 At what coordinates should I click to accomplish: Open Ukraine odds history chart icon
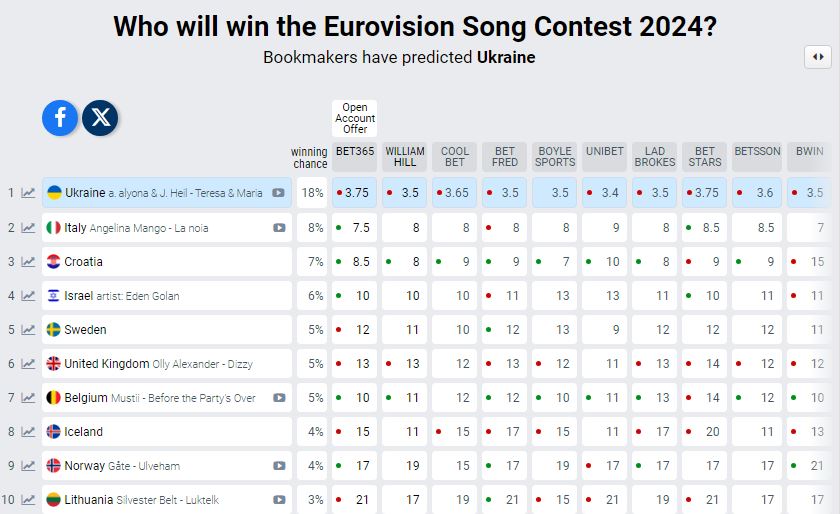28,193
